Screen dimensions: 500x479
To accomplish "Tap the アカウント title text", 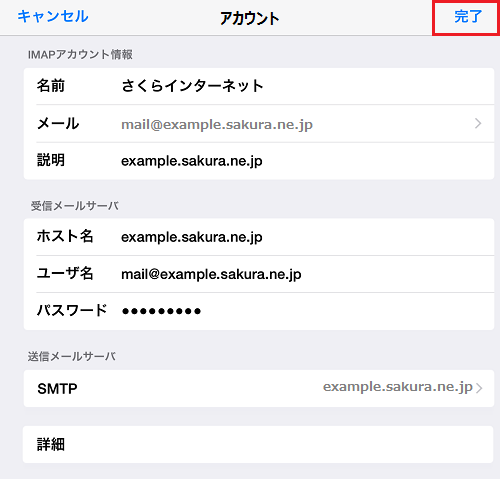I will pos(250,18).
